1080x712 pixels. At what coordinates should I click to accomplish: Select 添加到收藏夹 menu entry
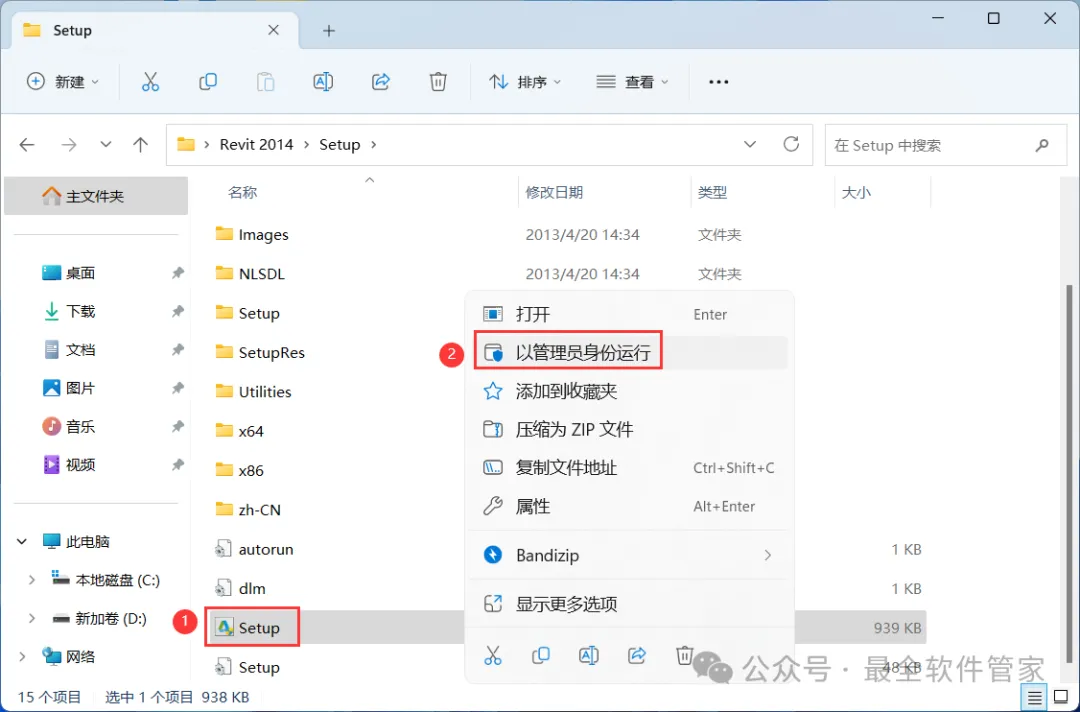628,392
